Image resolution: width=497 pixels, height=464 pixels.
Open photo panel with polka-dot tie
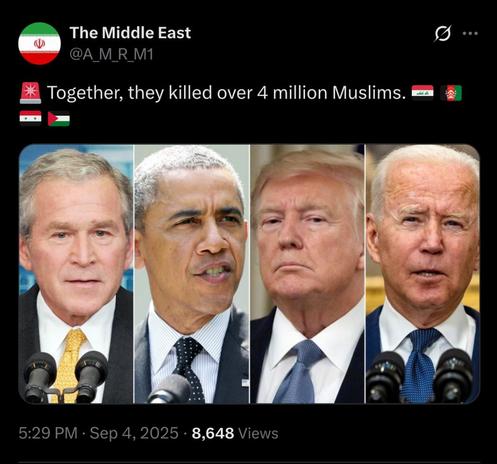[x=192, y=274]
